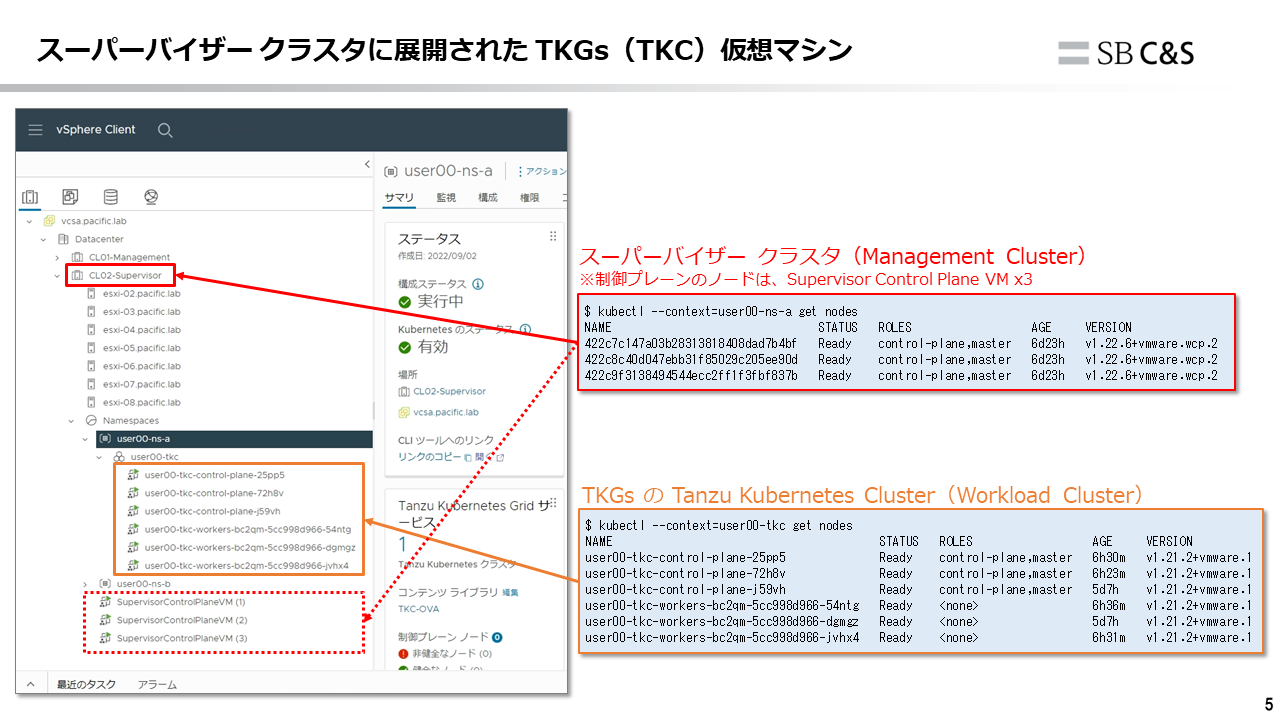The height and width of the screenshot is (720, 1280).
Task: Select SupervisorControlPlaneVM (2)
Action: point(181,620)
